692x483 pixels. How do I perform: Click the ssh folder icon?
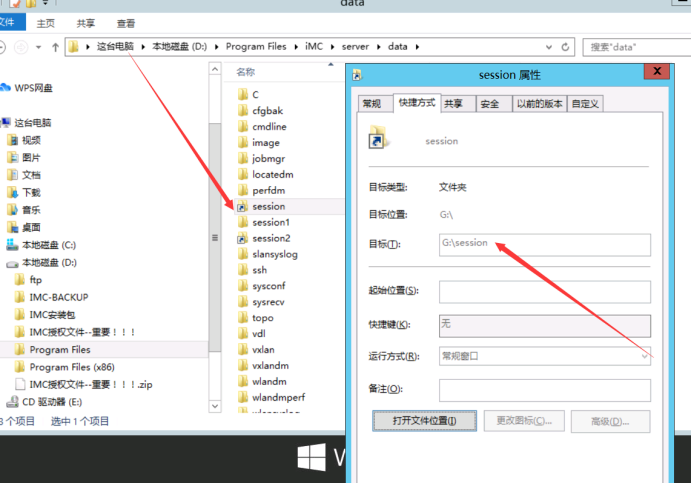(243, 270)
